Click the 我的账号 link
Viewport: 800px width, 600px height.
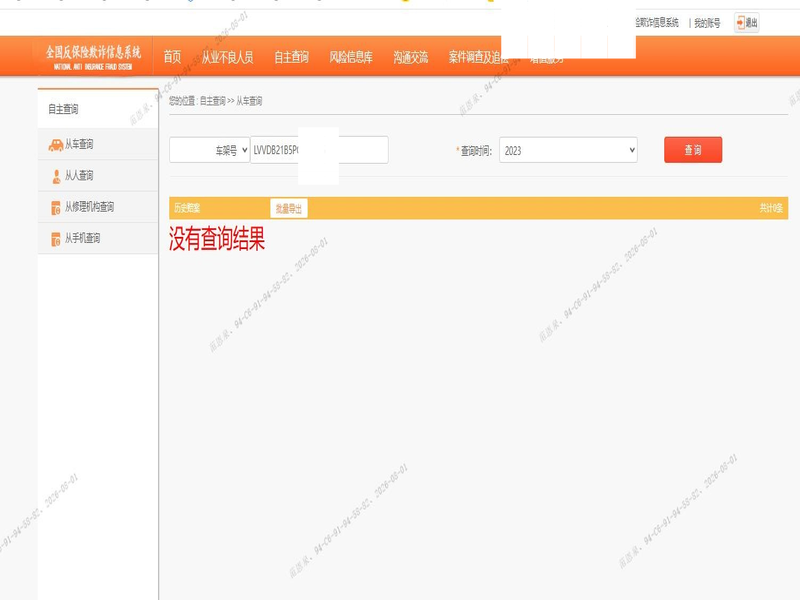707,23
